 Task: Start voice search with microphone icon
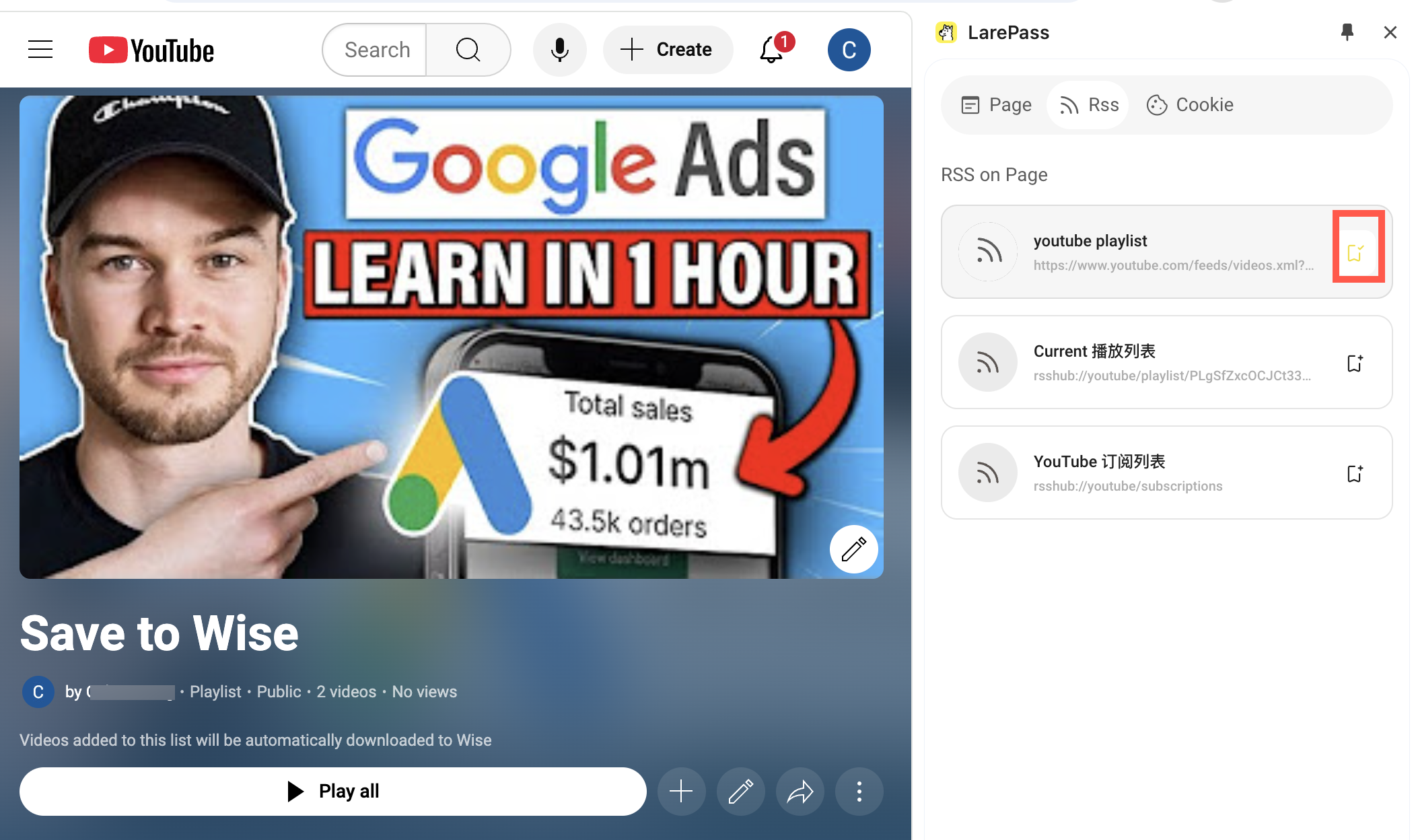[x=559, y=50]
